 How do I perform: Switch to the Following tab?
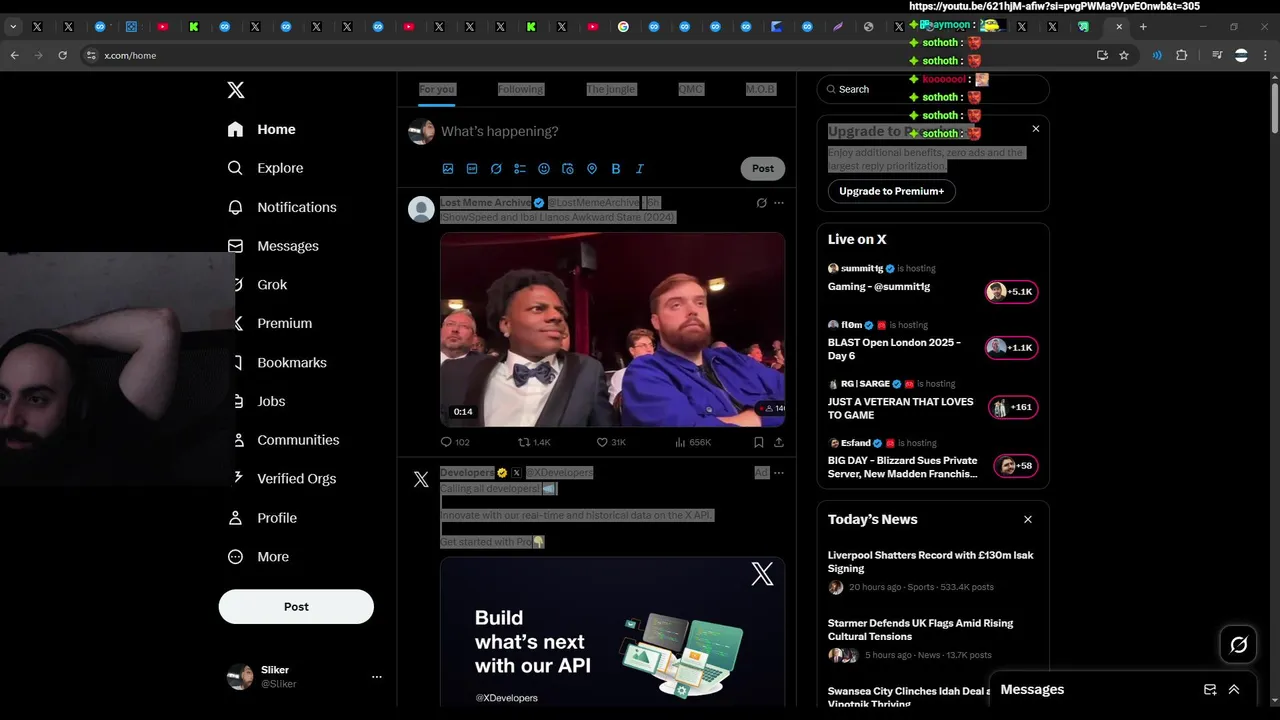521,89
